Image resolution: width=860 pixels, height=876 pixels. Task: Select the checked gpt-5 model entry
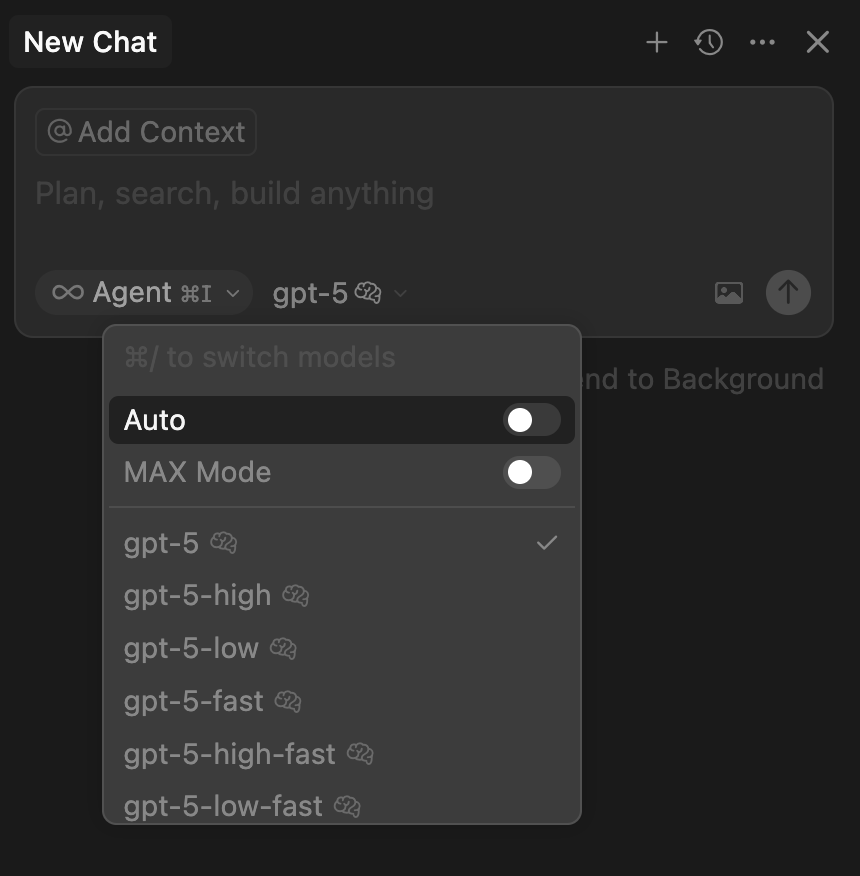pyautogui.click(x=162, y=543)
